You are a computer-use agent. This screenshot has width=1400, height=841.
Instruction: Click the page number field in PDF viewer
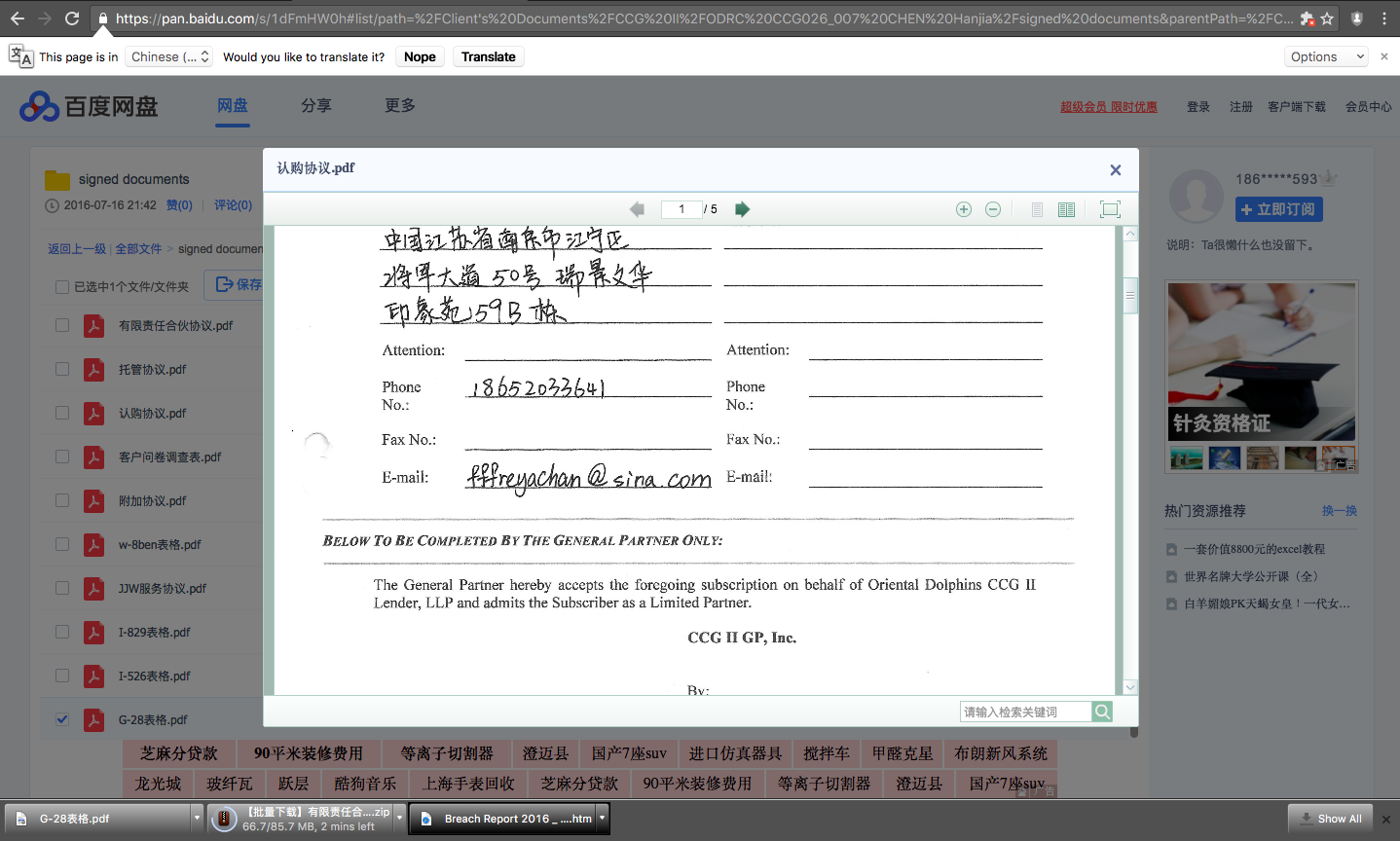pos(682,209)
